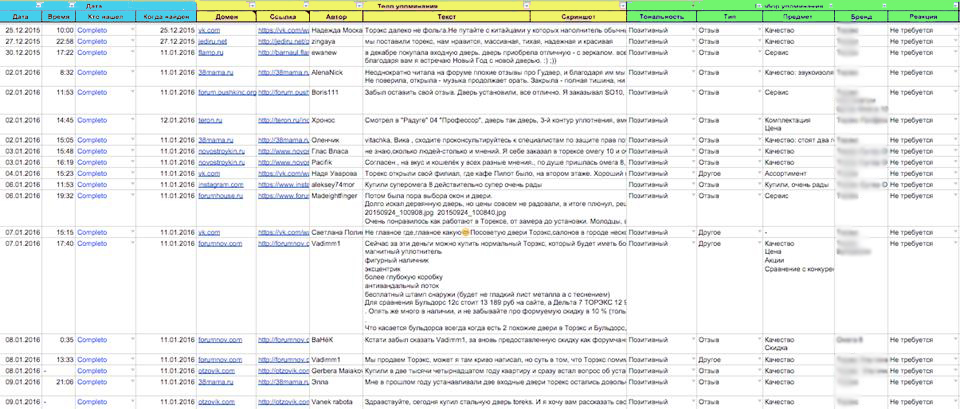Open Тональность dropdown in the Хронос row
Viewport: 960px width, 409px height.
pos(692,121)
